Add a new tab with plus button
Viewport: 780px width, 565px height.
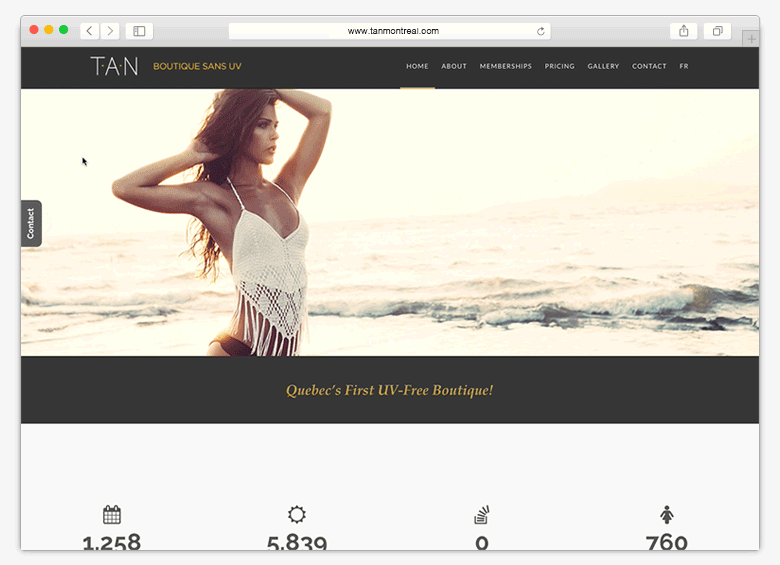[751, 38]
